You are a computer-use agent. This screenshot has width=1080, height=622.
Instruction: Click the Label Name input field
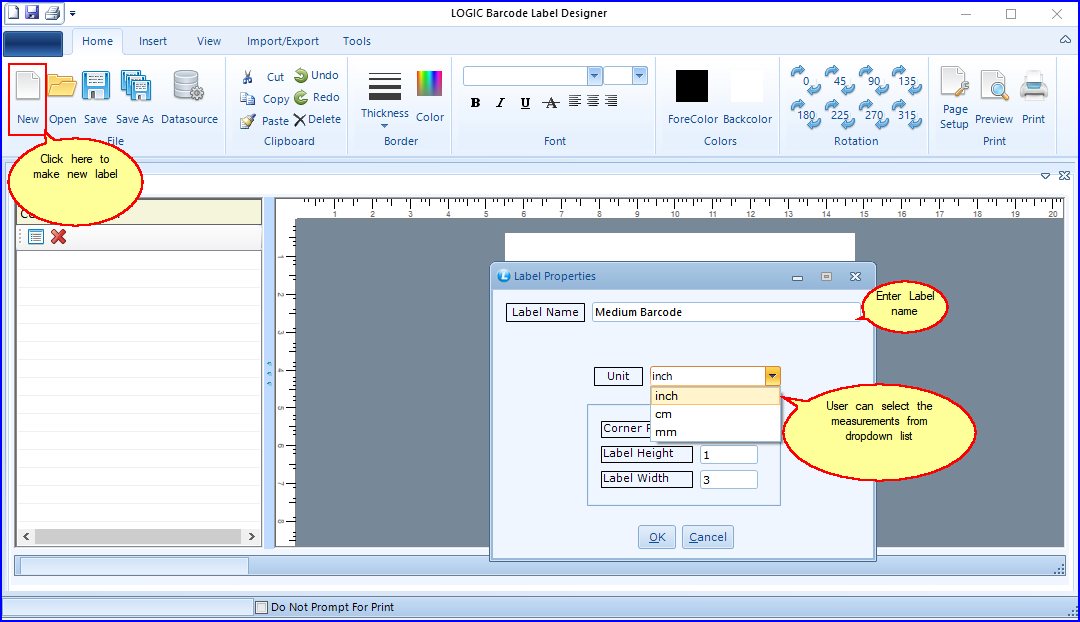tap(727, 312)
